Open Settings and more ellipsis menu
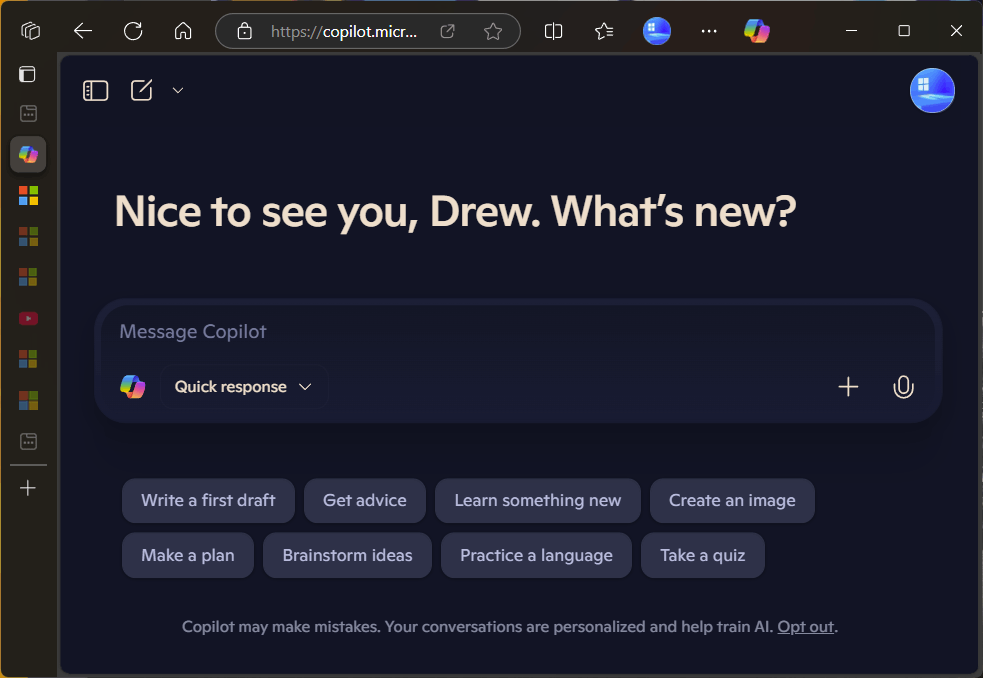Viewport: 983px width, 678px height. (709, 31)
